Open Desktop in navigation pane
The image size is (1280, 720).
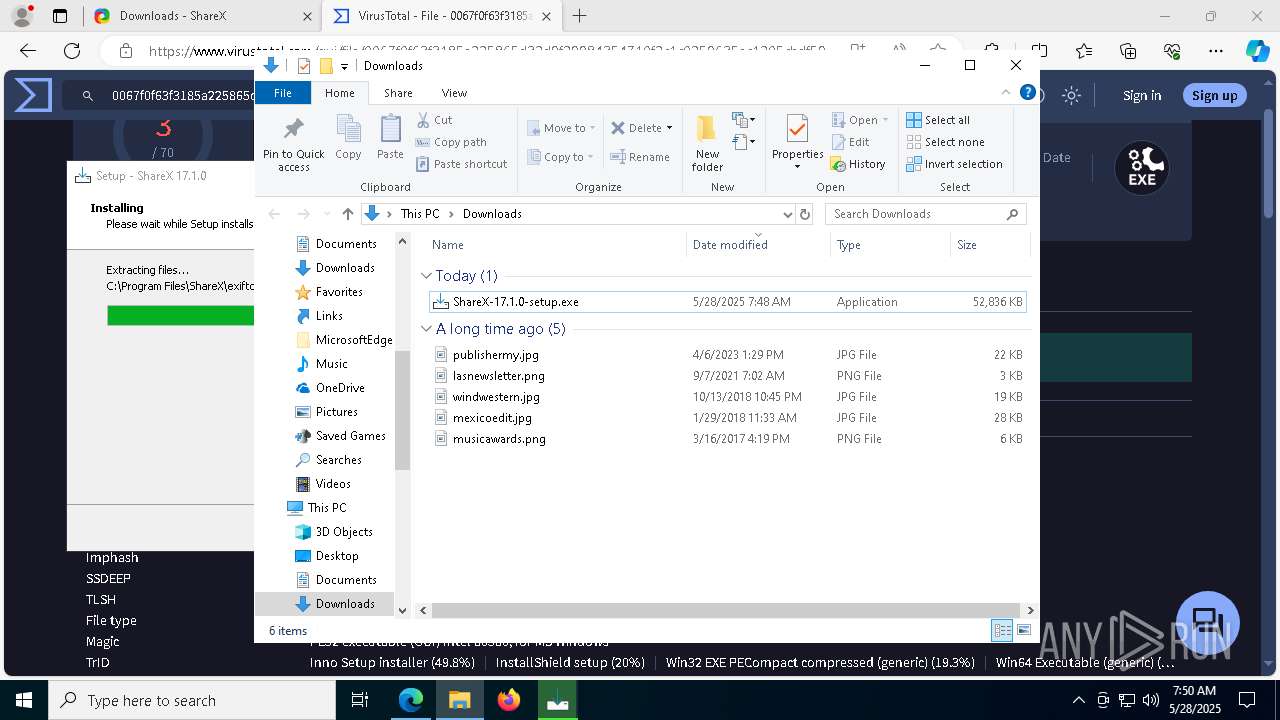[327, 556]
